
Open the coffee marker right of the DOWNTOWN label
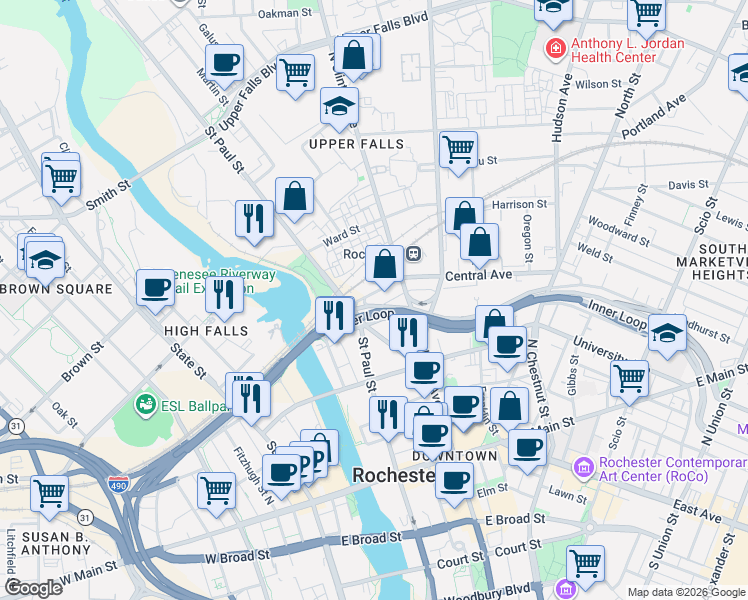pyautogui.click(x=527, y=448)
